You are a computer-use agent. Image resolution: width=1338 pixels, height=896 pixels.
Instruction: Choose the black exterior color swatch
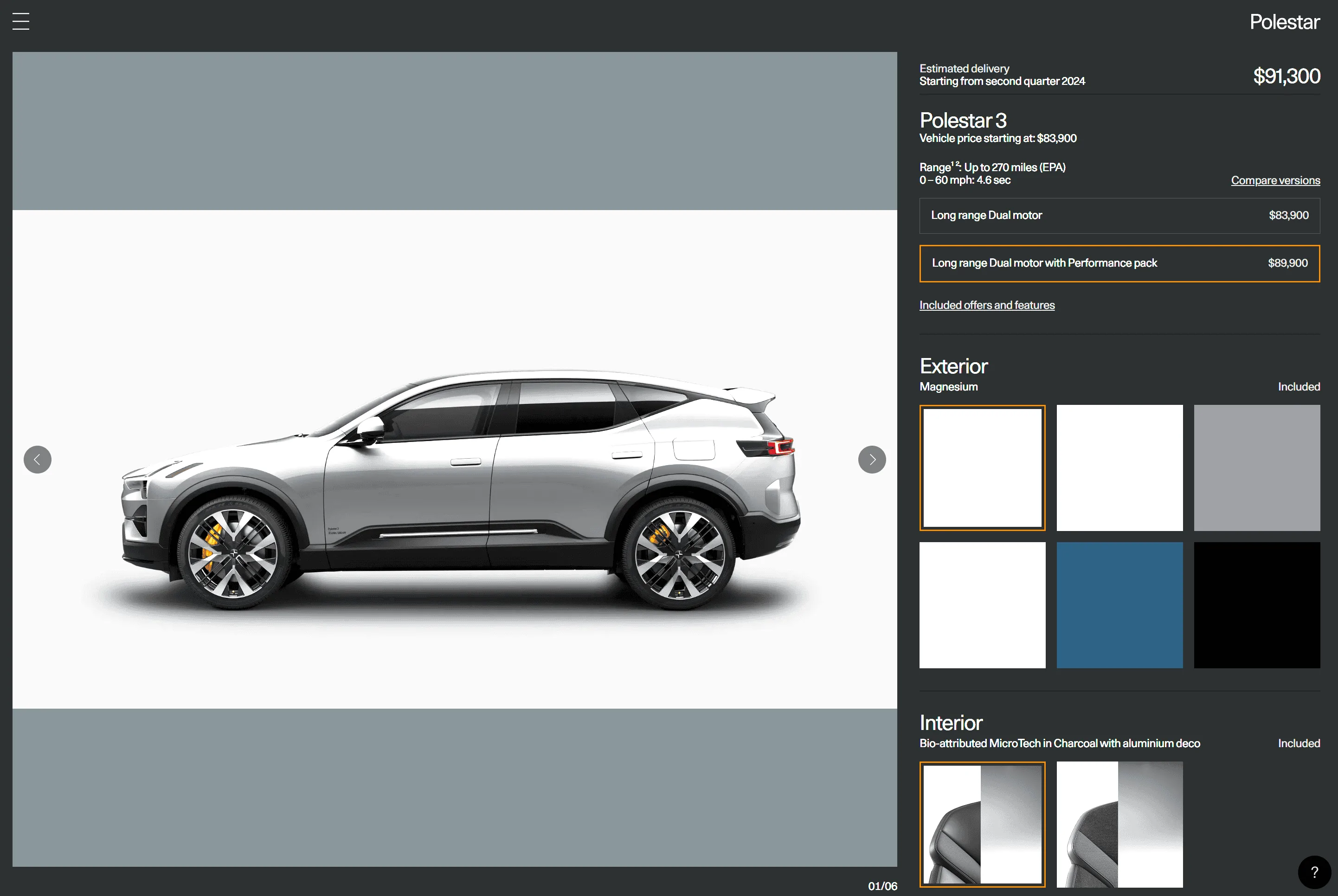pos(1257,605)
